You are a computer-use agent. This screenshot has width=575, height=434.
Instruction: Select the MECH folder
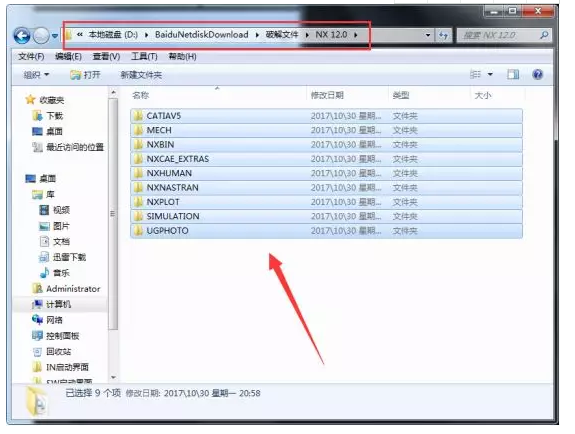click(326, 130)
